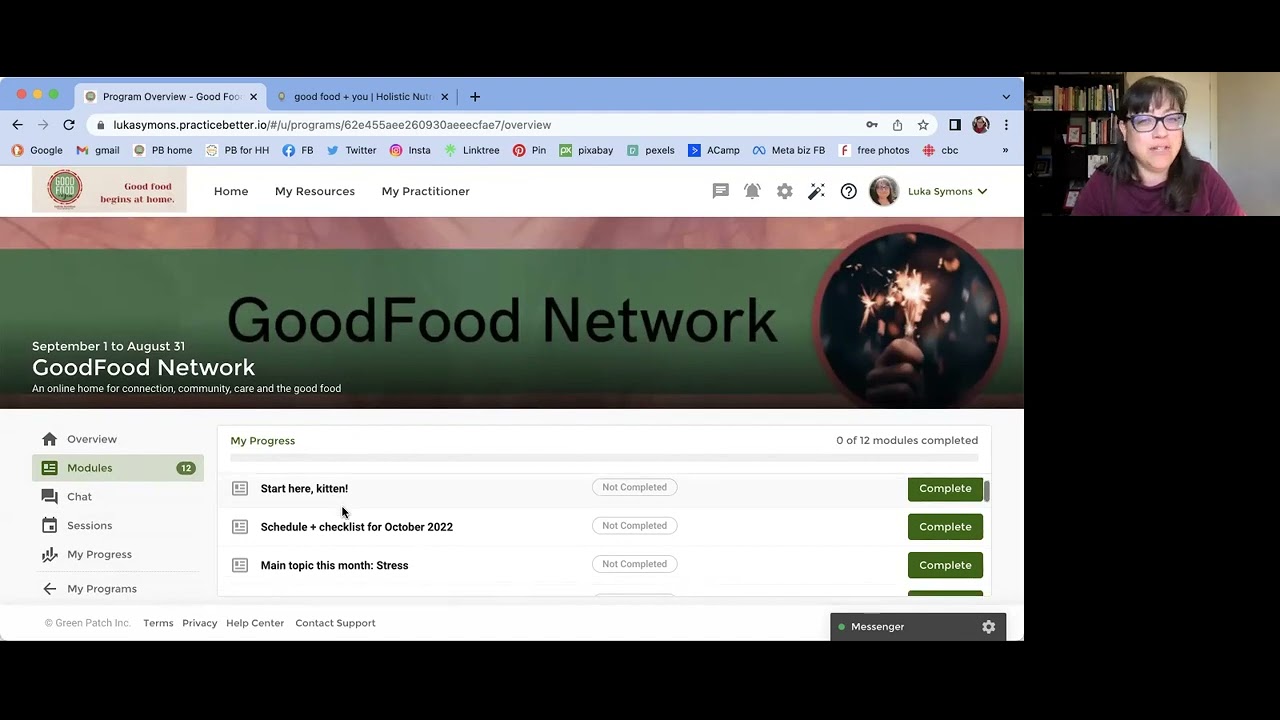Open the Help Center footer link

[255, 623]
